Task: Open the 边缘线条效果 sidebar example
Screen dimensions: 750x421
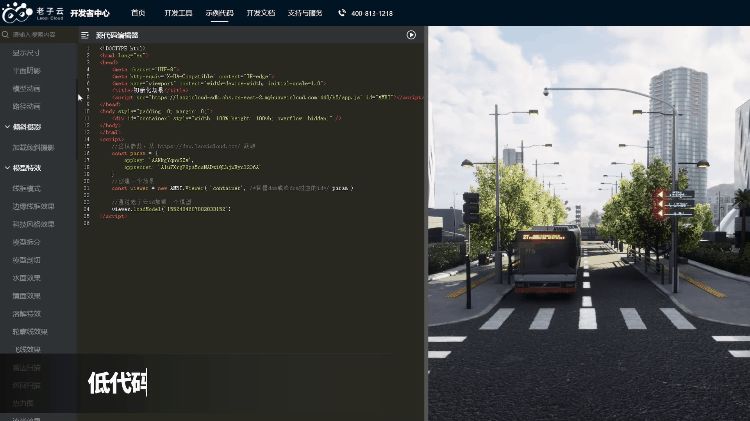Action: pyautogui.click(x=33, y=206)
